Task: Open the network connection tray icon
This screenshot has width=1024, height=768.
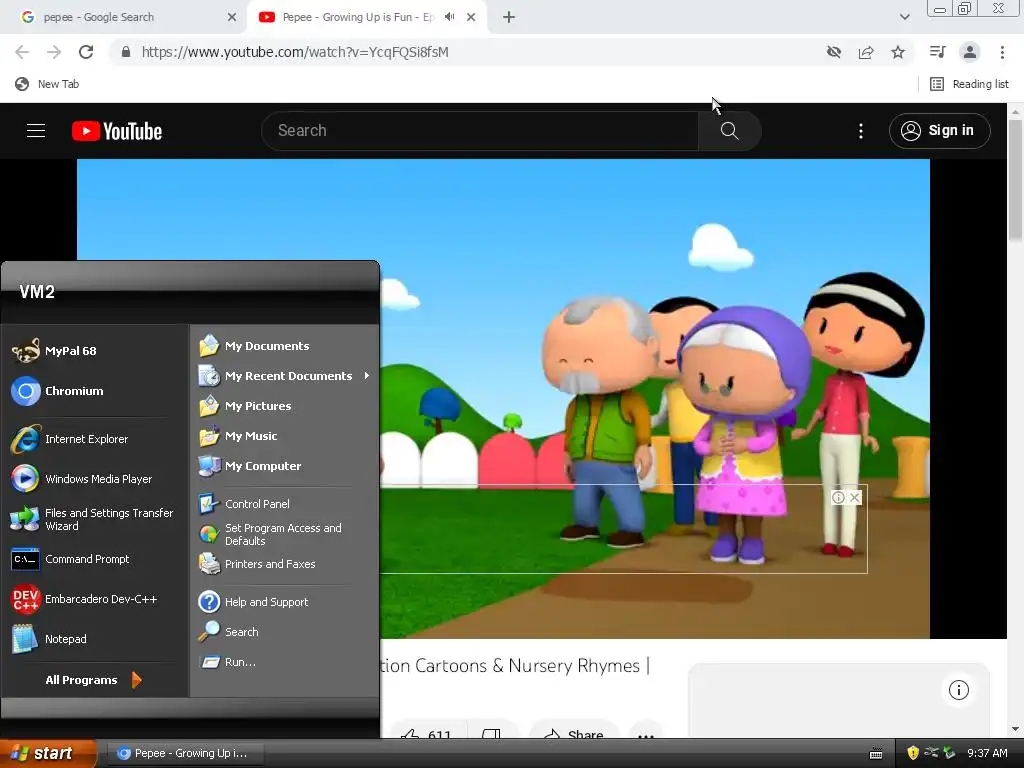Action: [x=932, y=753]
